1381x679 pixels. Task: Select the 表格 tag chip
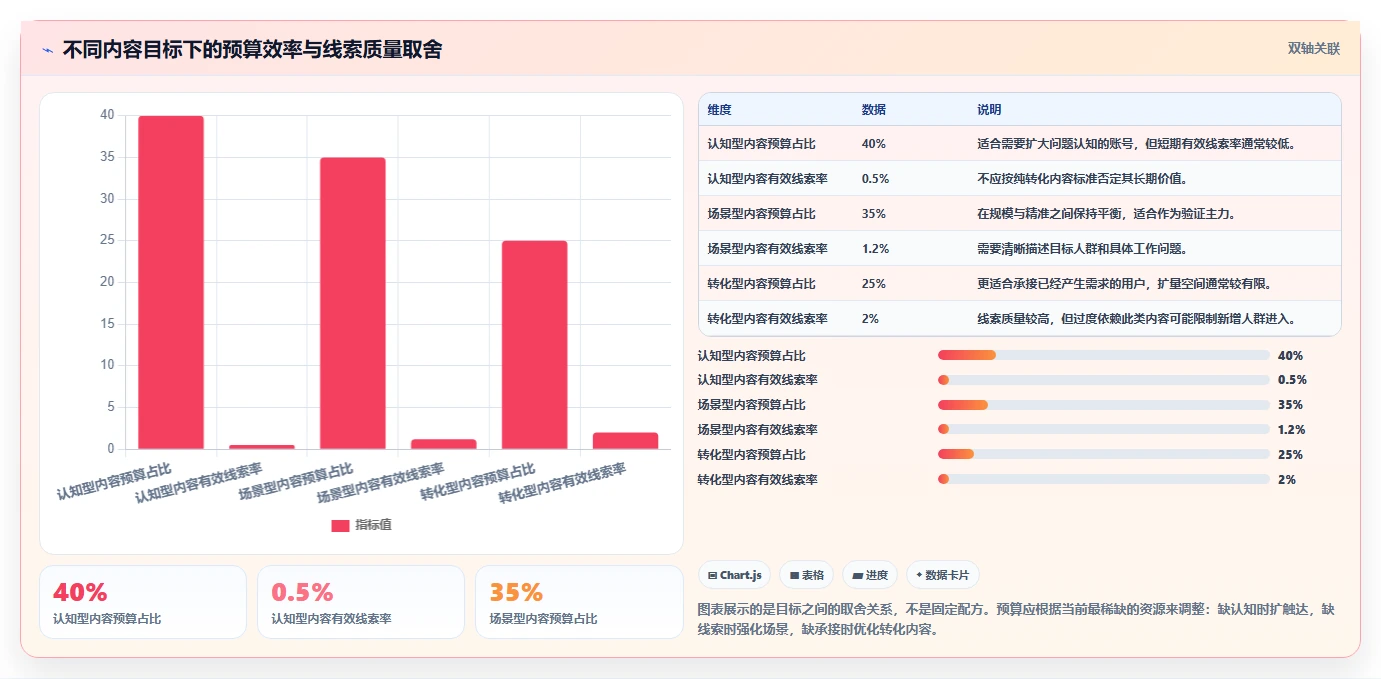coord(806,575)
